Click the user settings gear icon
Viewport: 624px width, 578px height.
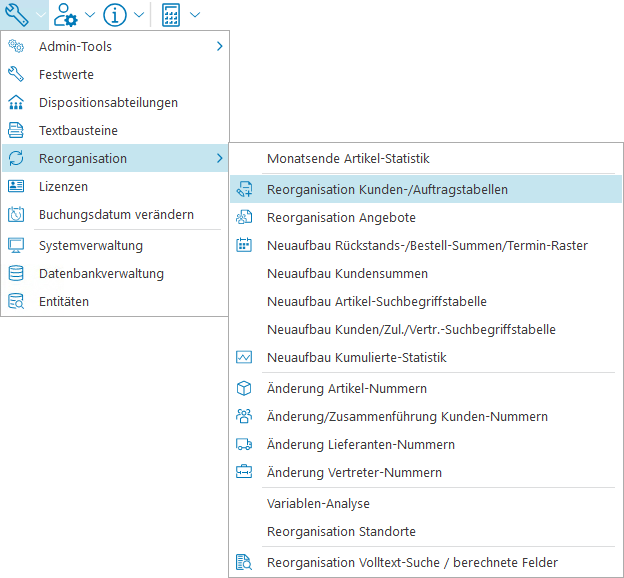point(66,15)
